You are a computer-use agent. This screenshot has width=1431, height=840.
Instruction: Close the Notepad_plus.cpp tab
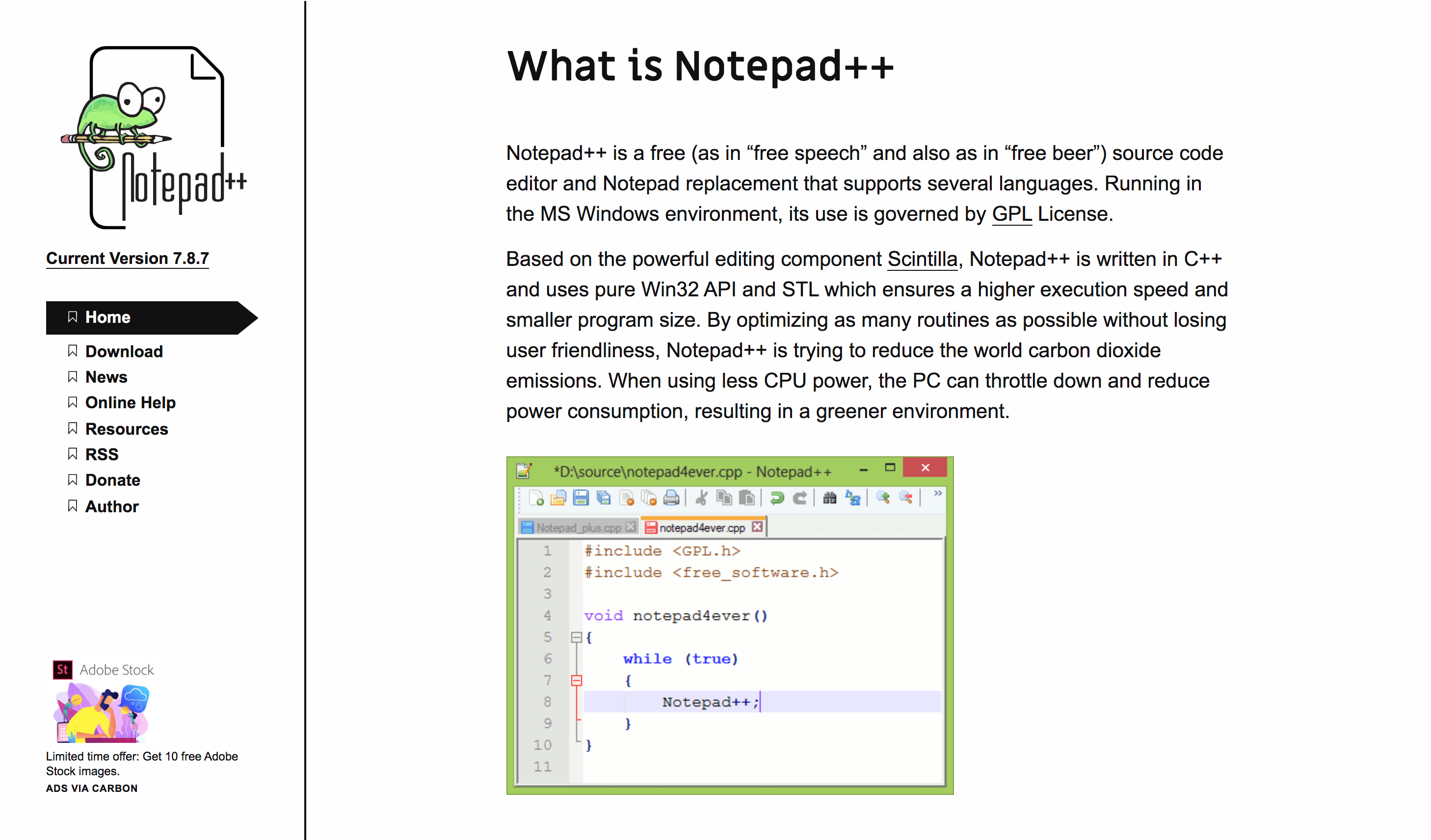pyautogui.click(x=630, y=526)
